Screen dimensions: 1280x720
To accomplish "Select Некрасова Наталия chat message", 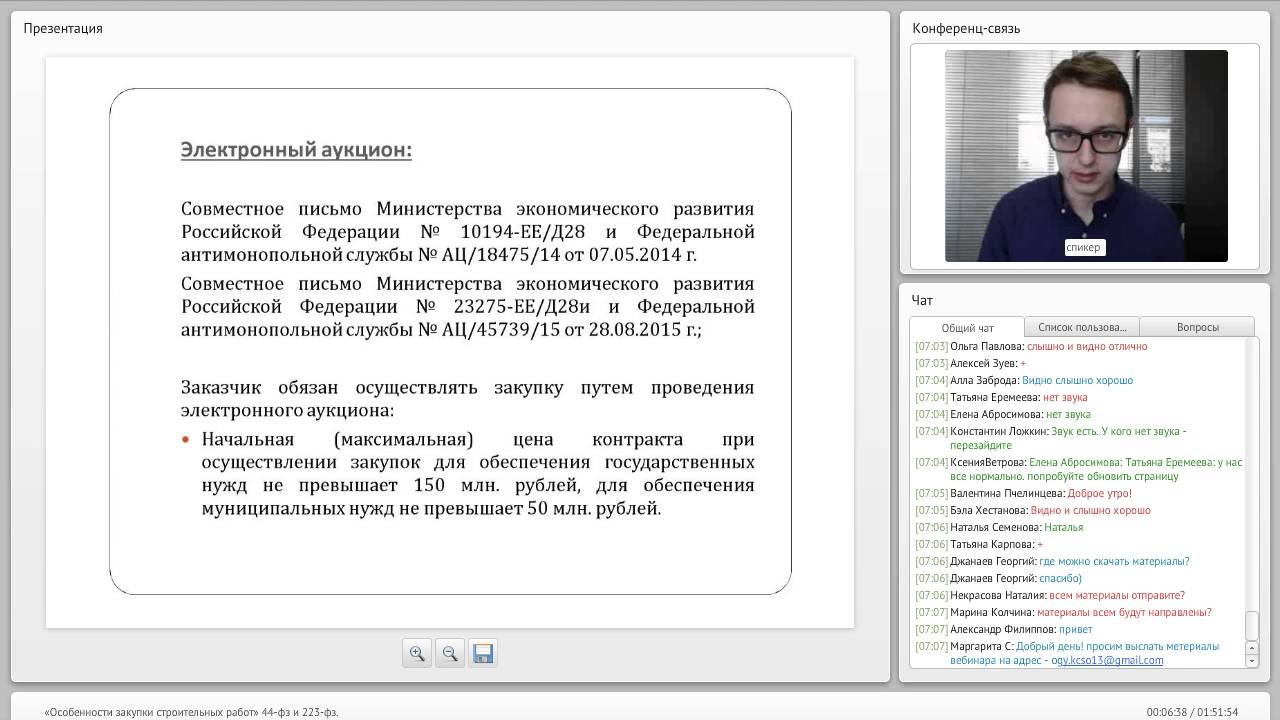I will tap(1050, 595).
